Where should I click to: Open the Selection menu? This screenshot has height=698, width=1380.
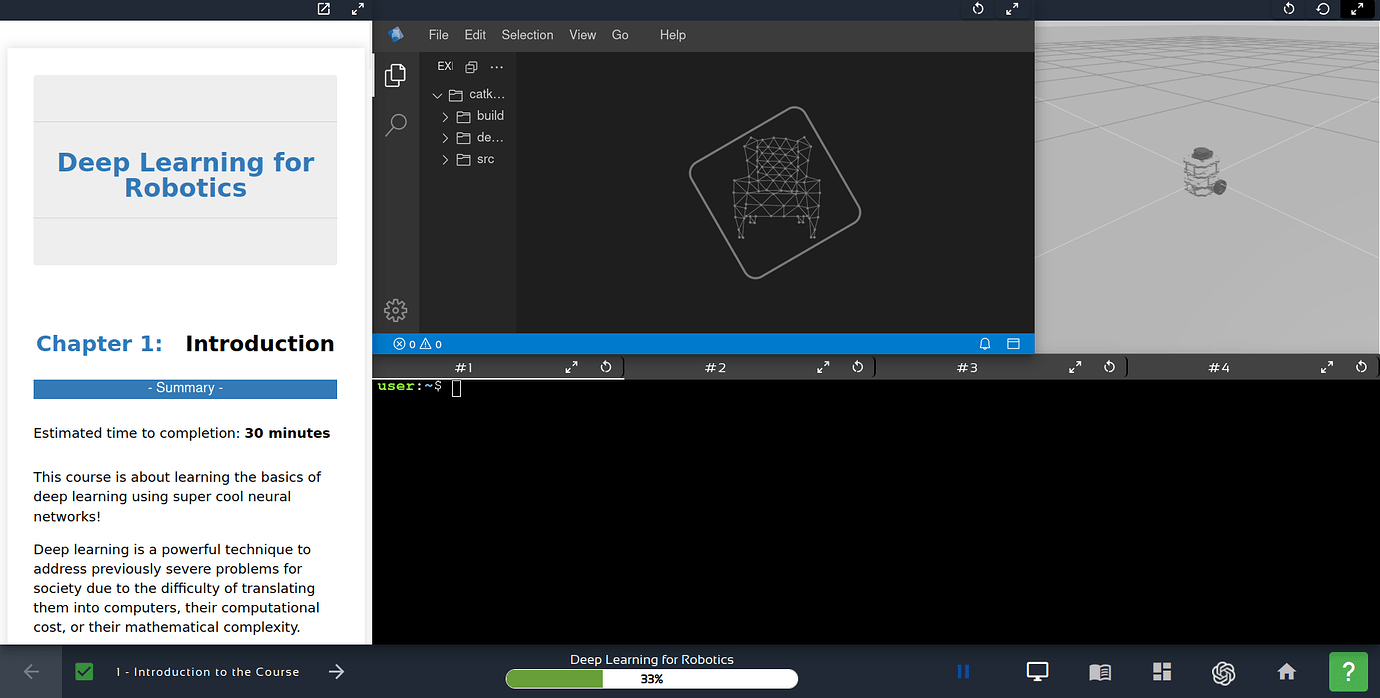pos(527,35)
